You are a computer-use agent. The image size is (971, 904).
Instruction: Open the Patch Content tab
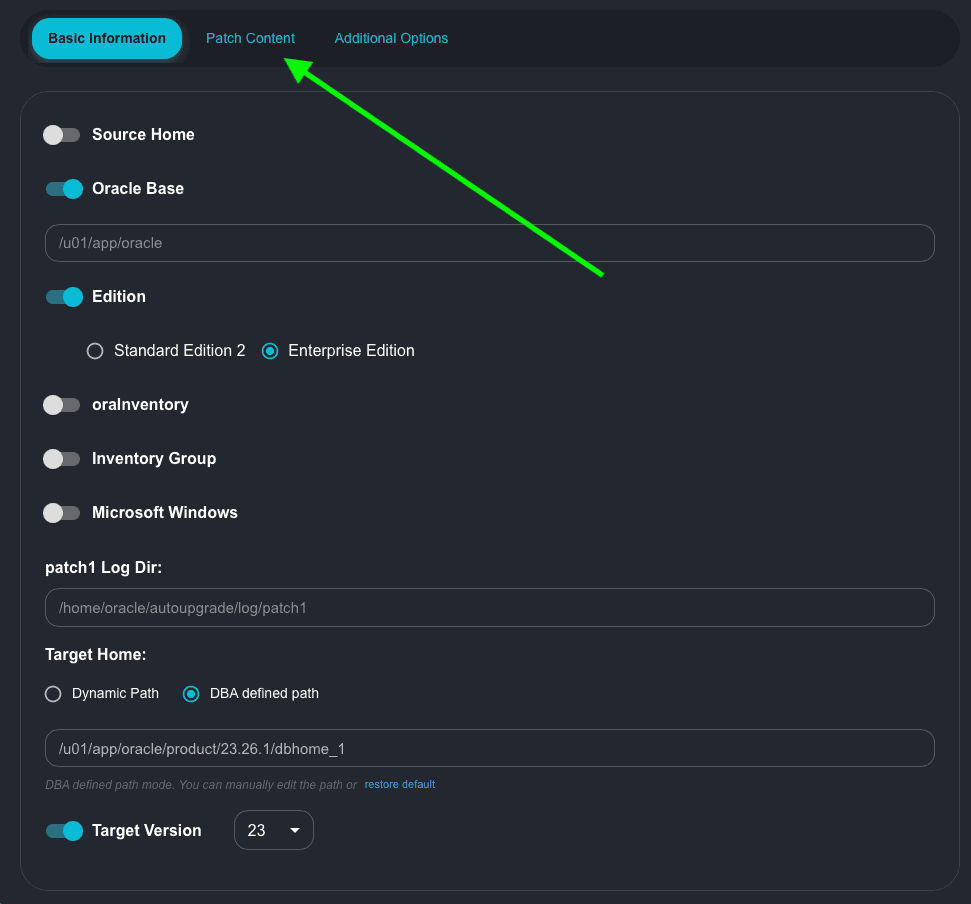tap(250, 39)
